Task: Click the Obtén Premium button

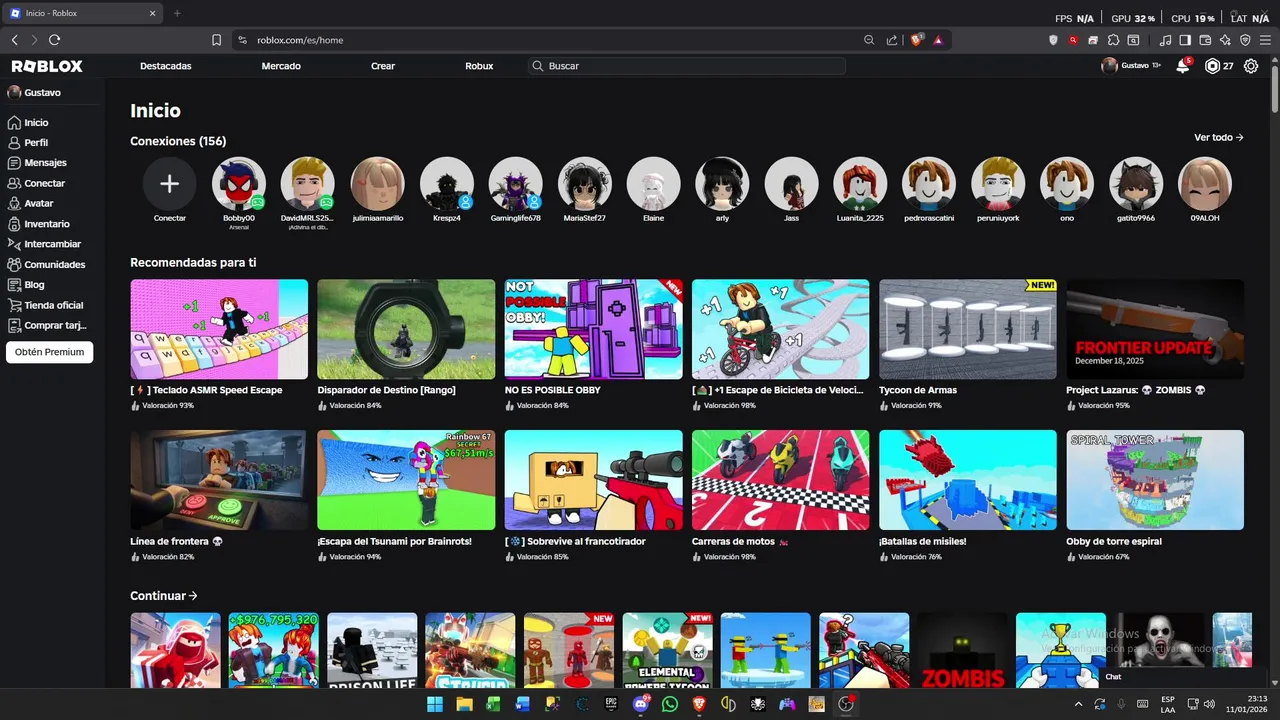Action: click(49, 352)
